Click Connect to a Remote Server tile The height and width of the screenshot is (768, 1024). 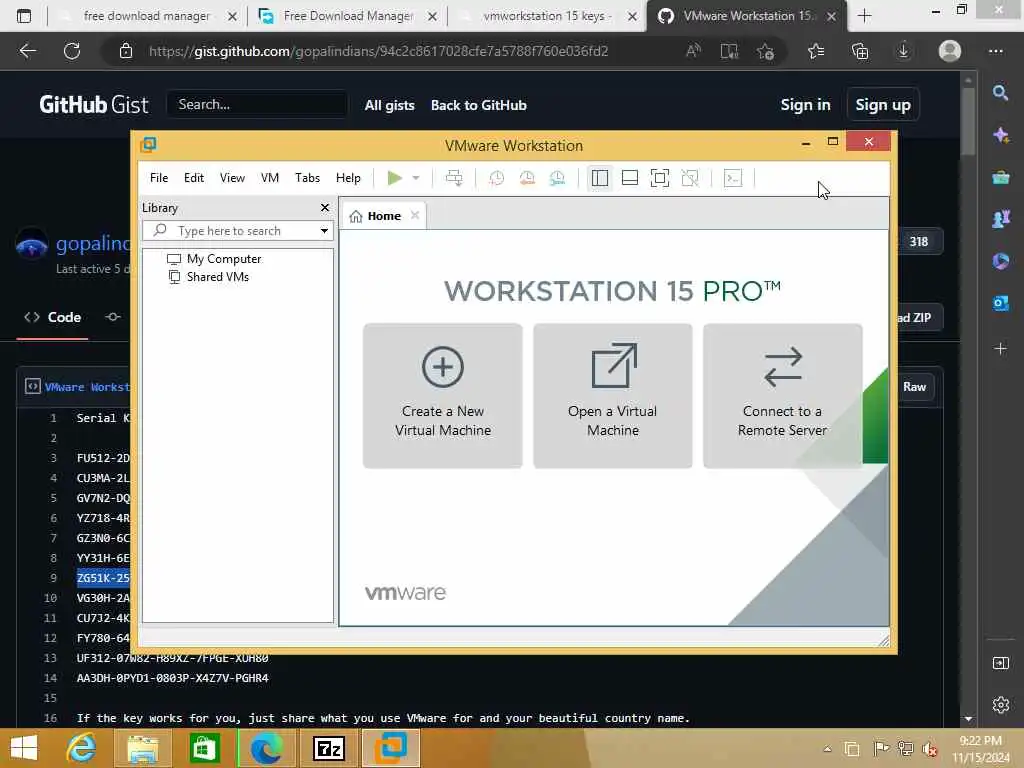tap(782, 396)
